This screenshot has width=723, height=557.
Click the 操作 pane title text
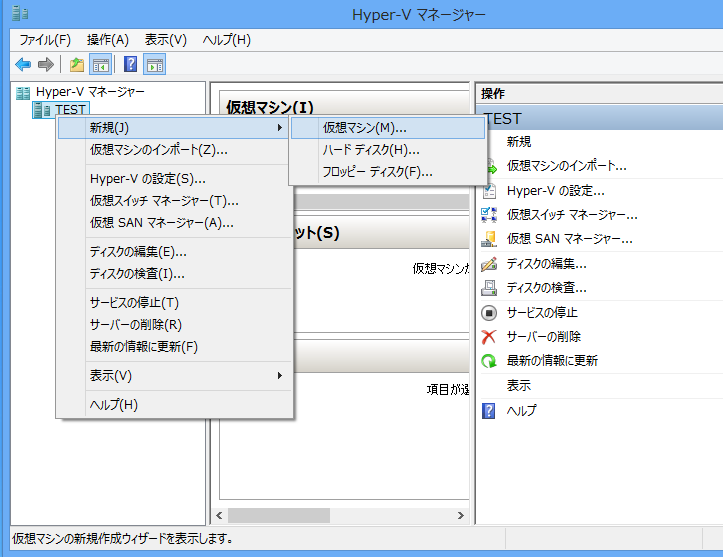(x=493, y=94)
